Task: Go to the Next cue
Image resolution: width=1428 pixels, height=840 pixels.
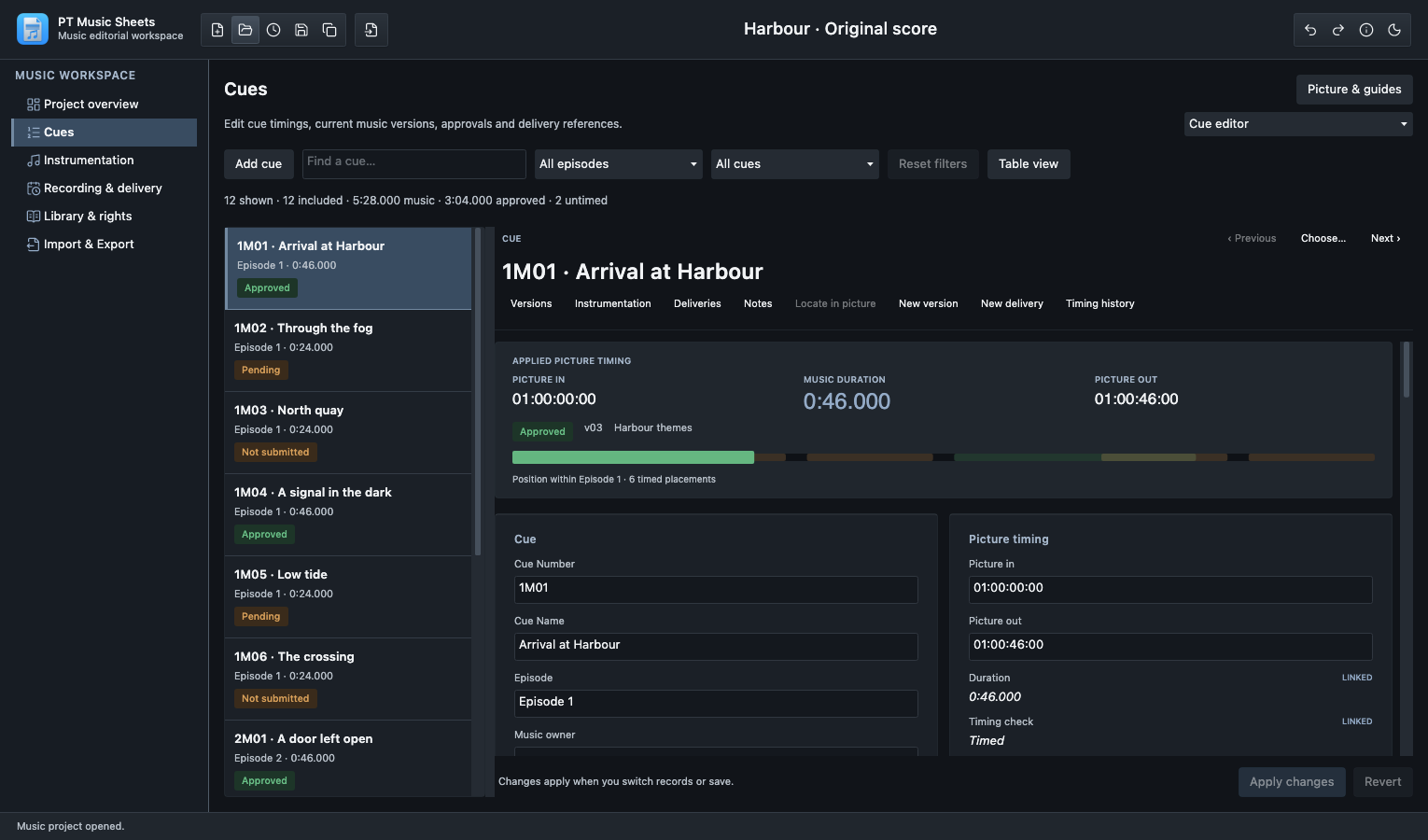Action: (x=1385, y=239)
